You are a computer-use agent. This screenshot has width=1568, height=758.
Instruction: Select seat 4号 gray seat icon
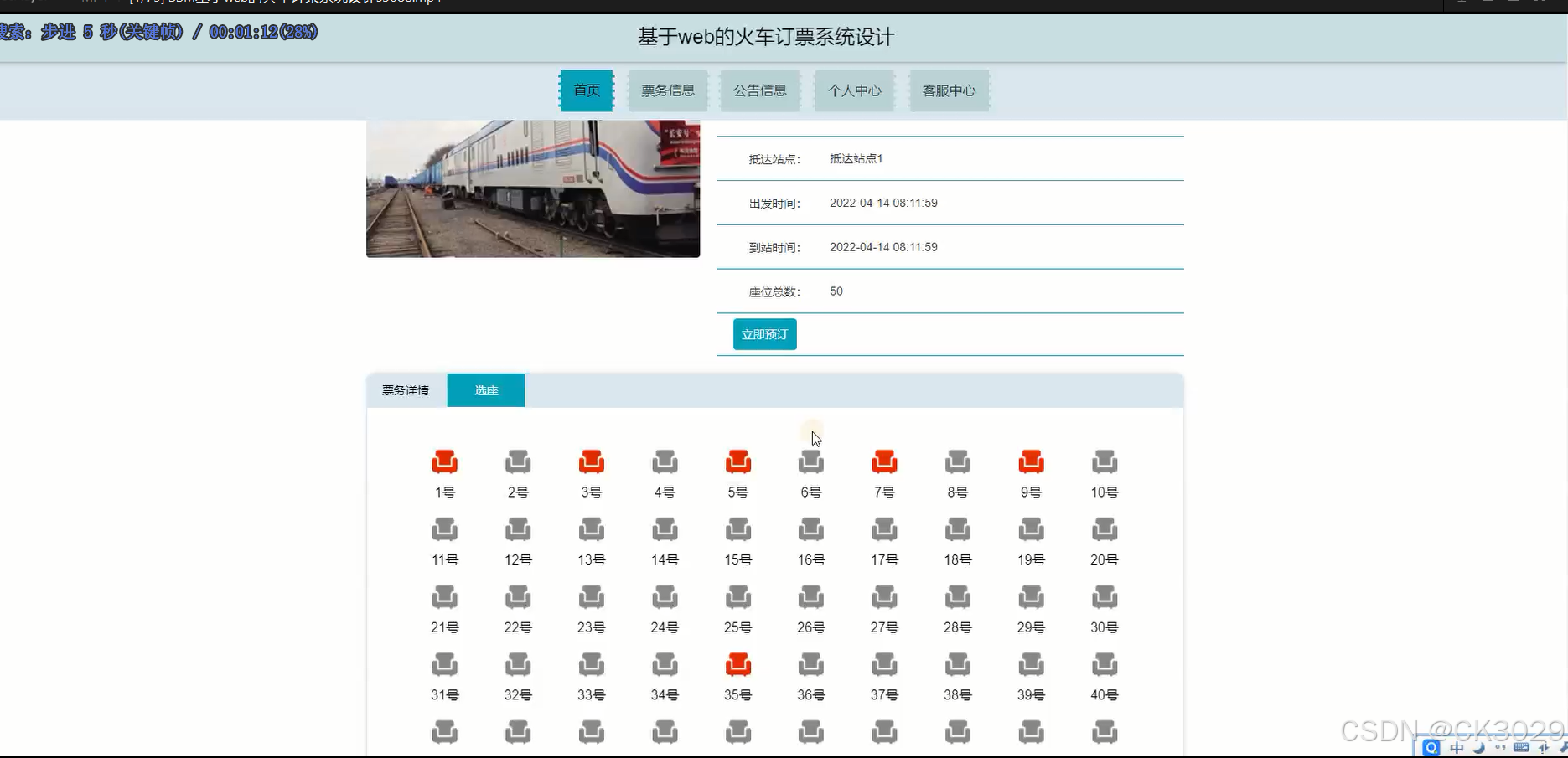(x=665, y=462)
